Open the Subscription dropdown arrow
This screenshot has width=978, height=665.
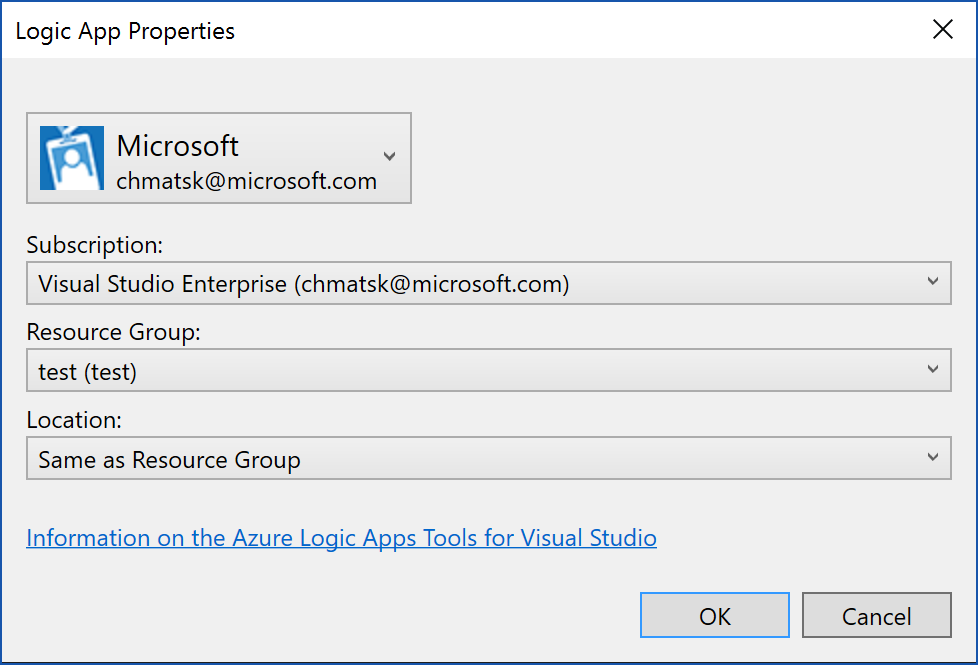[x=932, y=282]
